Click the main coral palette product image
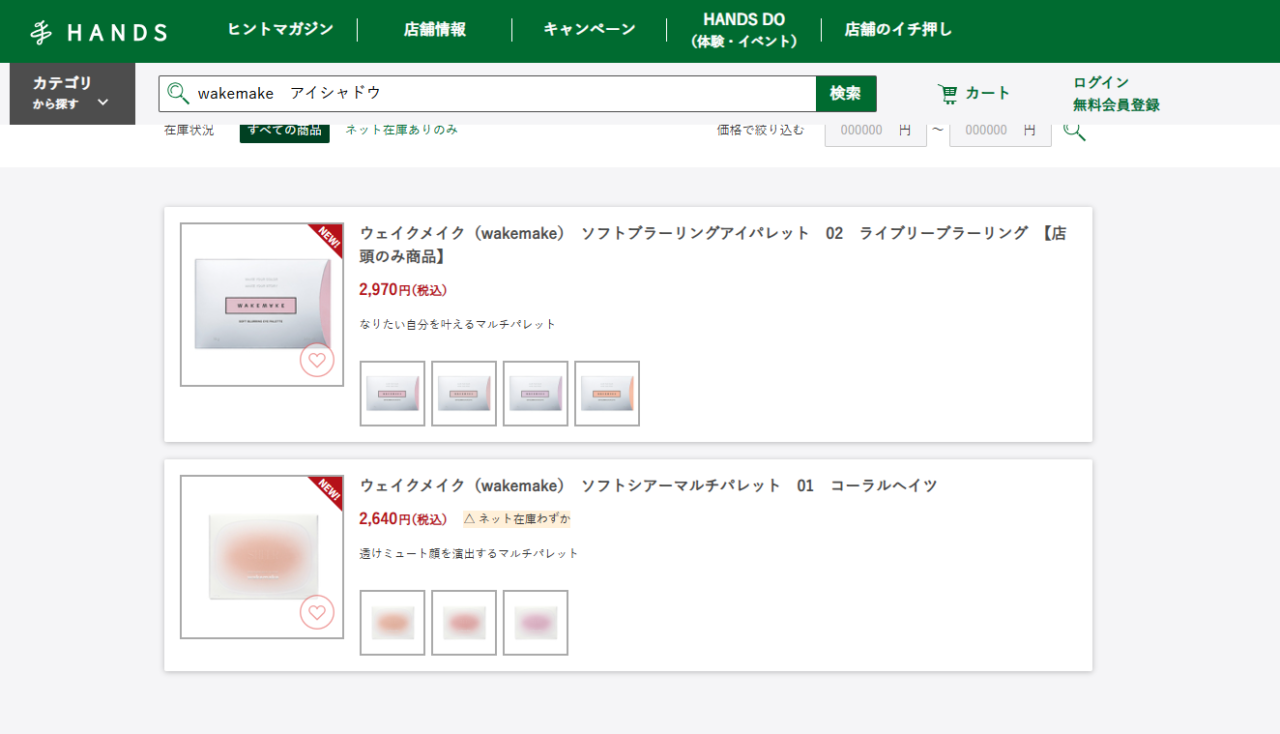This screenshot has height=734, width=1280. coord(262,557)
